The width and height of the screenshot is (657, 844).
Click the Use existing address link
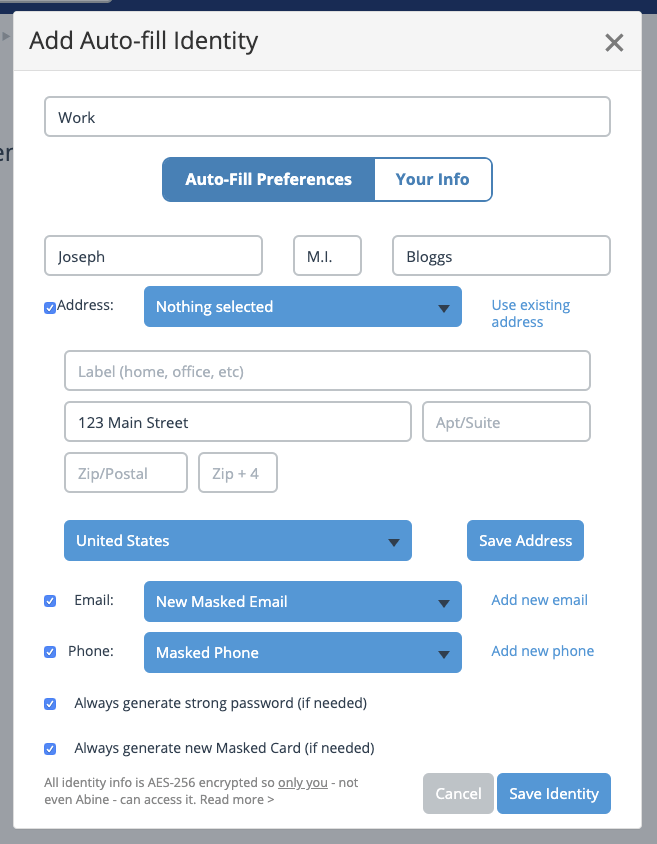530,313
